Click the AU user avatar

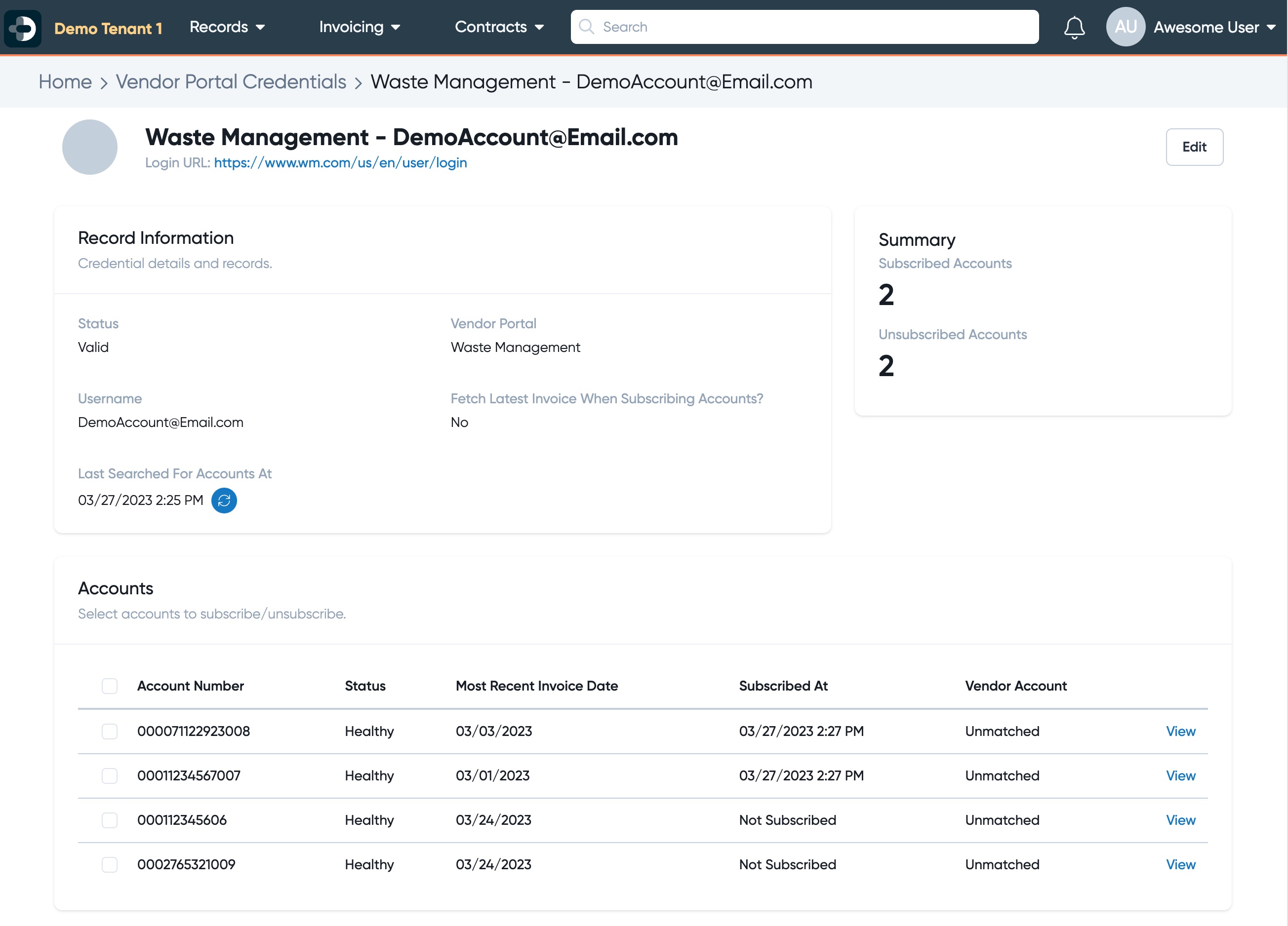pyautogui.click(x=1125, y=27)
